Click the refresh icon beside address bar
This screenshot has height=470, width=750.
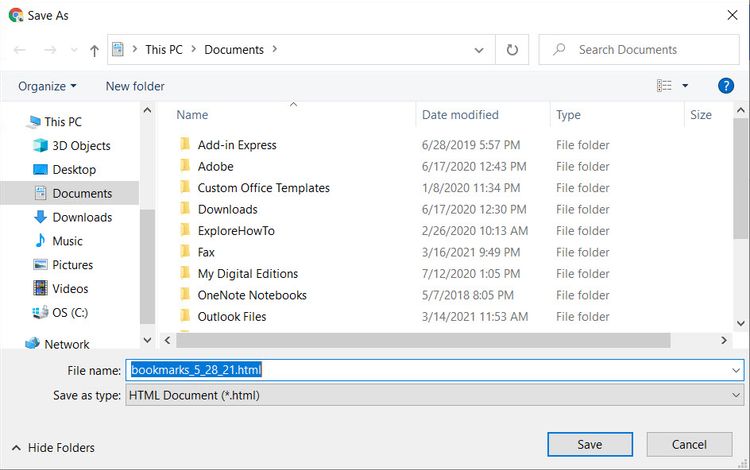512,50
